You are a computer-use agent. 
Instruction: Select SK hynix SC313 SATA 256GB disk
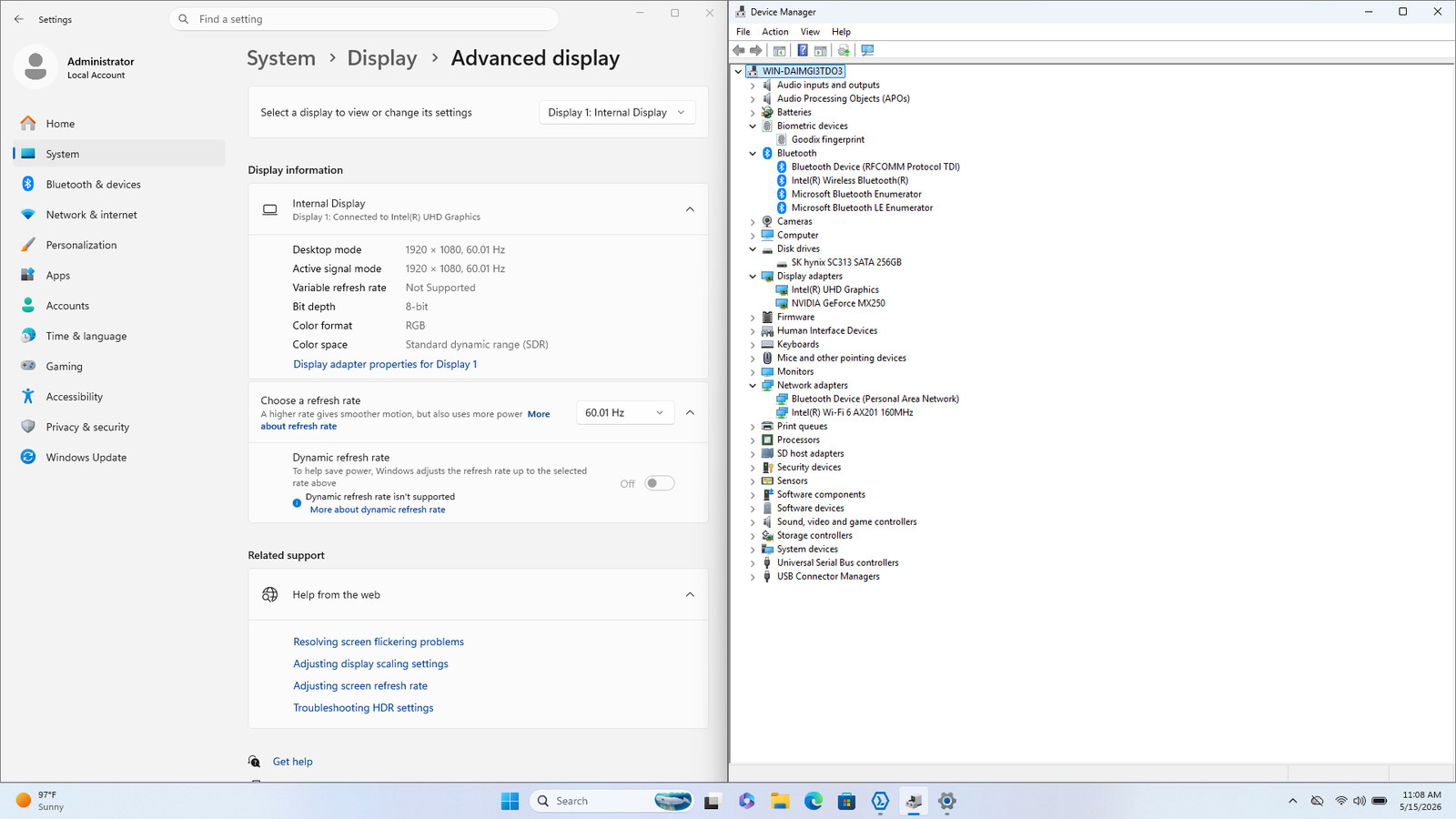click(845, 262)
